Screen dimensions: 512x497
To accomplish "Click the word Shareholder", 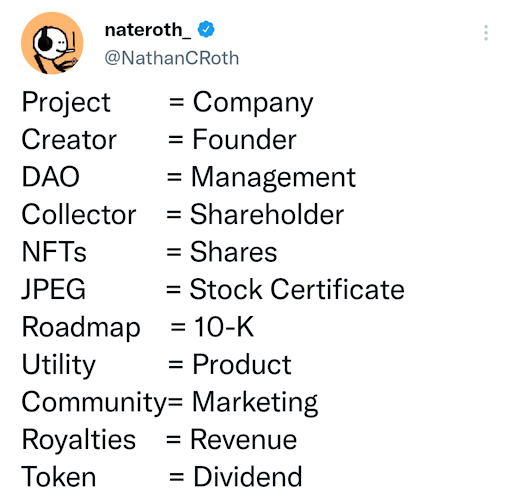I will click(x=267, y=214).
